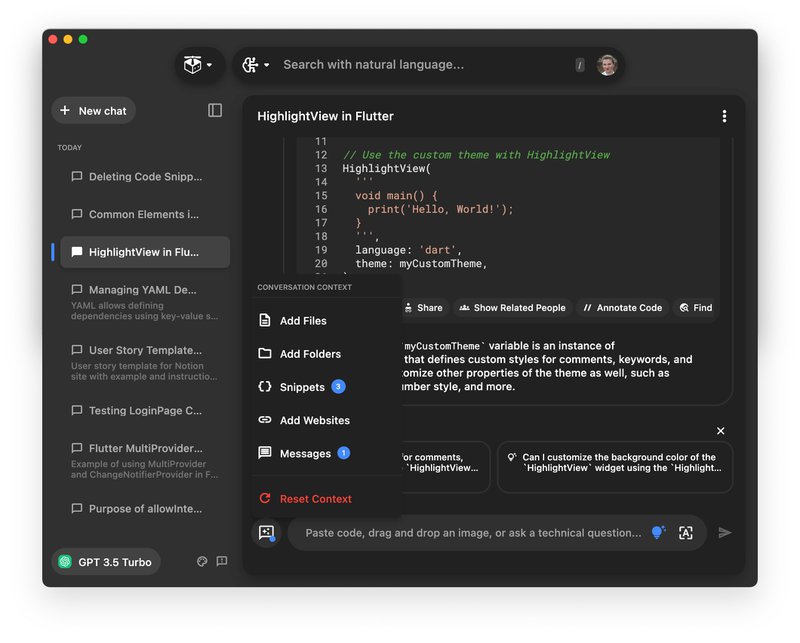Screen dimensions: 800x643
Task: Click the Add Folders folder icon
Action: [265, 353]
